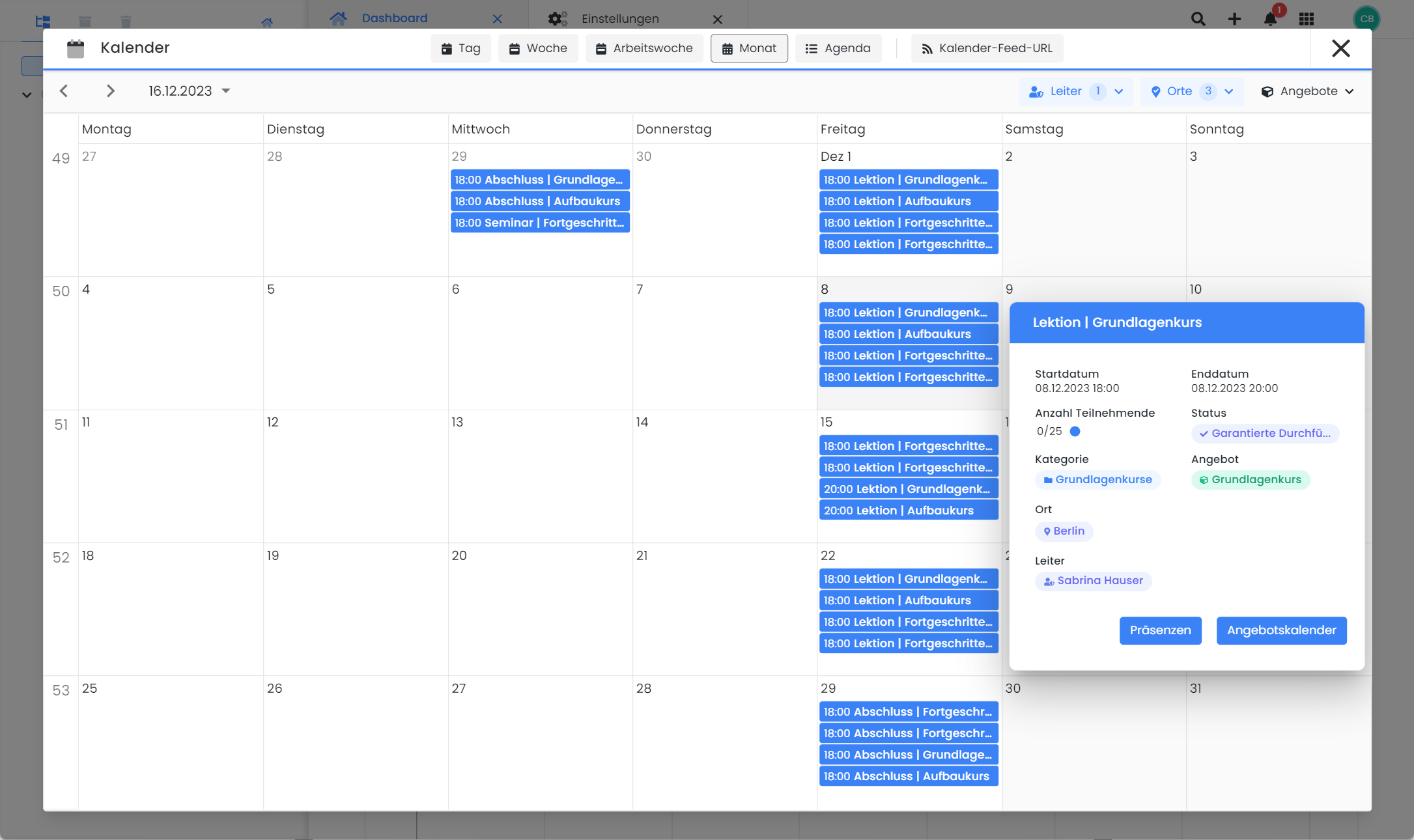Click the CB user avatar
This screenshot has height=840, width=1414.
(1366, 19)
